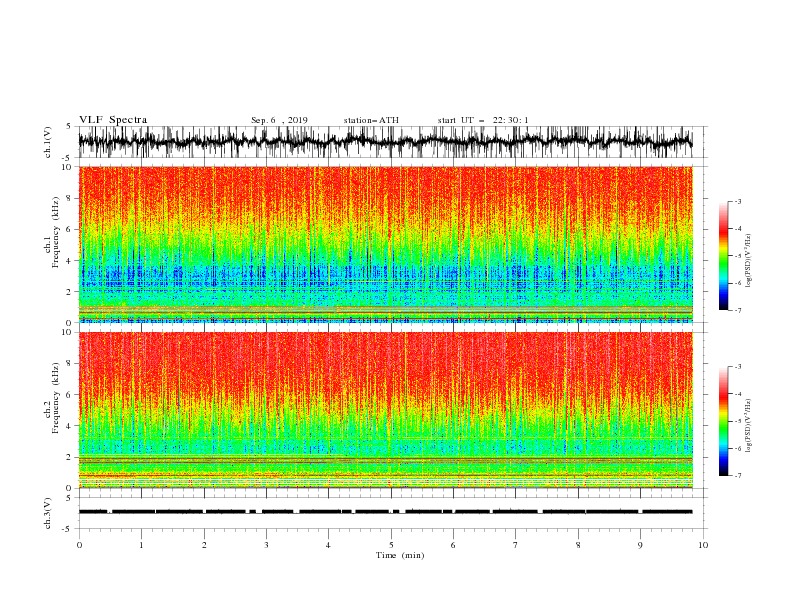Click the time axis tick label "10"
The height and width of the screenshot is (612, 792).
(x=703, y=545)
